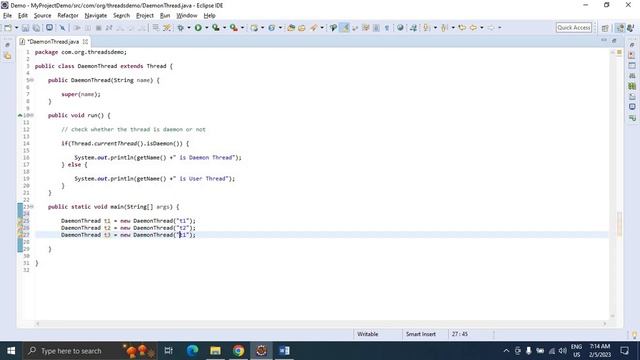Run the program with green Run icon
The width and height of the screenshot is (640, 360).
tap(198, 28)
